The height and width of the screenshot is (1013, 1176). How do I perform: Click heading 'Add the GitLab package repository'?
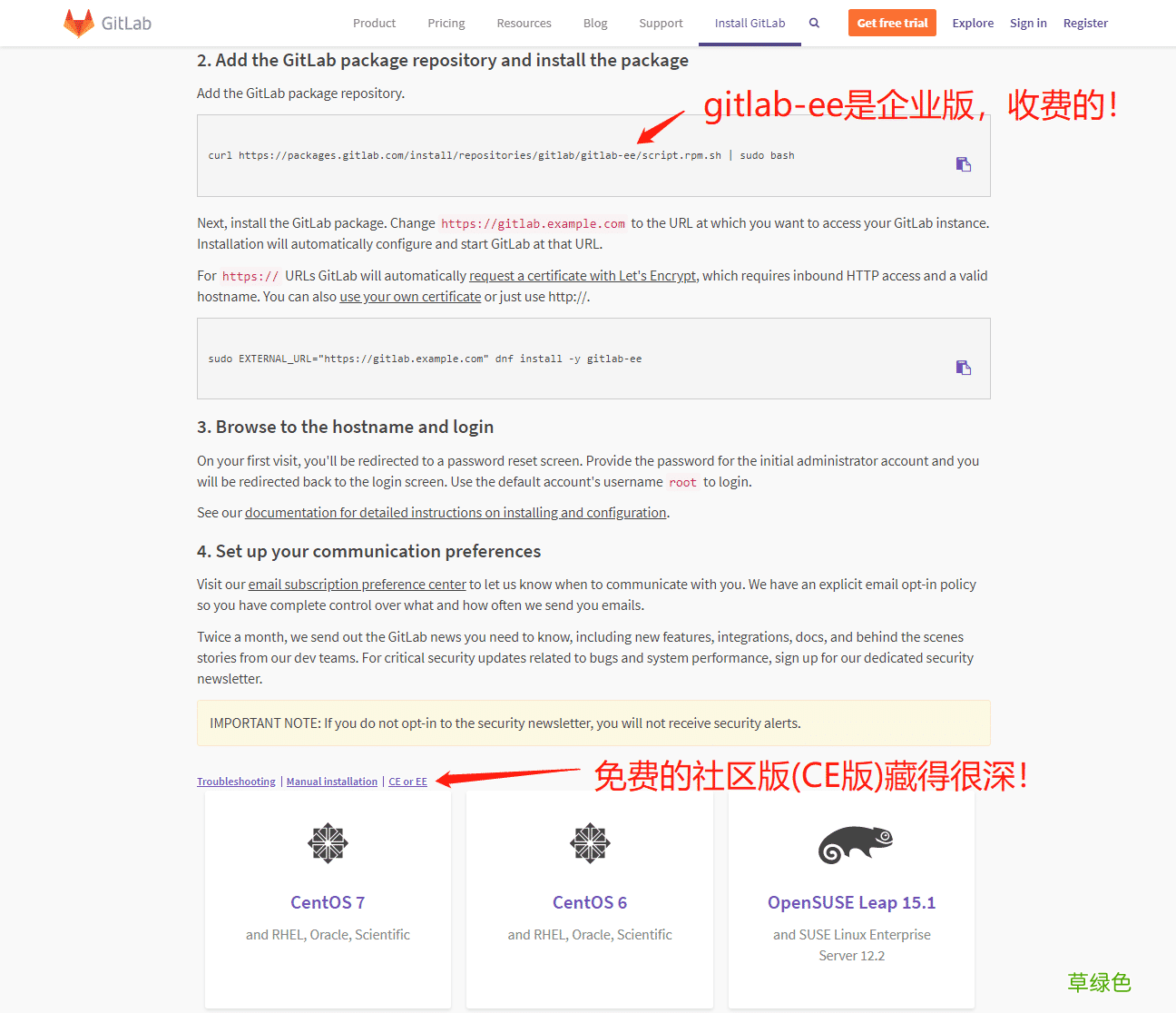click(443, 60)
